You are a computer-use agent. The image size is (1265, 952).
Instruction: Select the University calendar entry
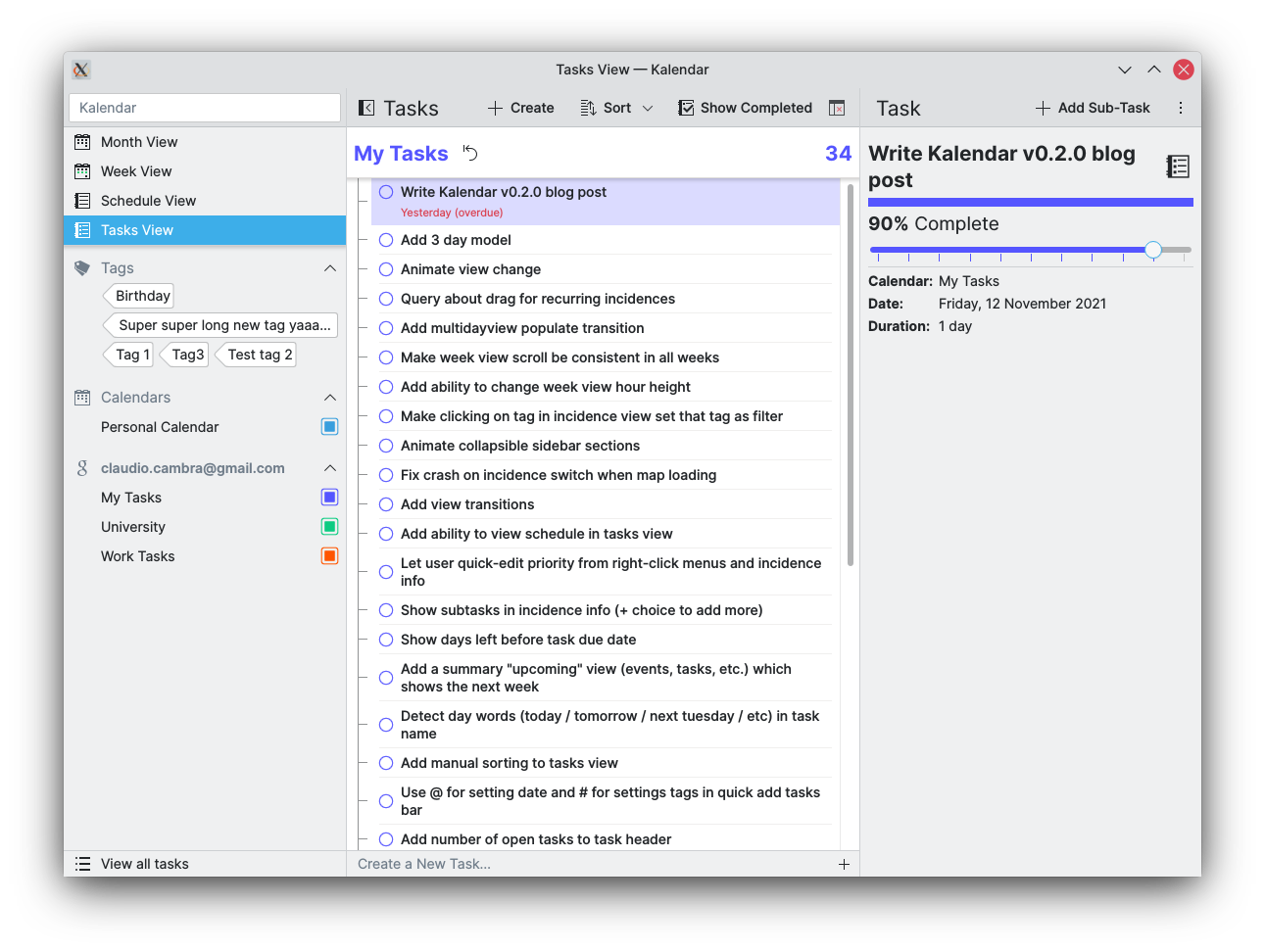[x=205, y=527]
